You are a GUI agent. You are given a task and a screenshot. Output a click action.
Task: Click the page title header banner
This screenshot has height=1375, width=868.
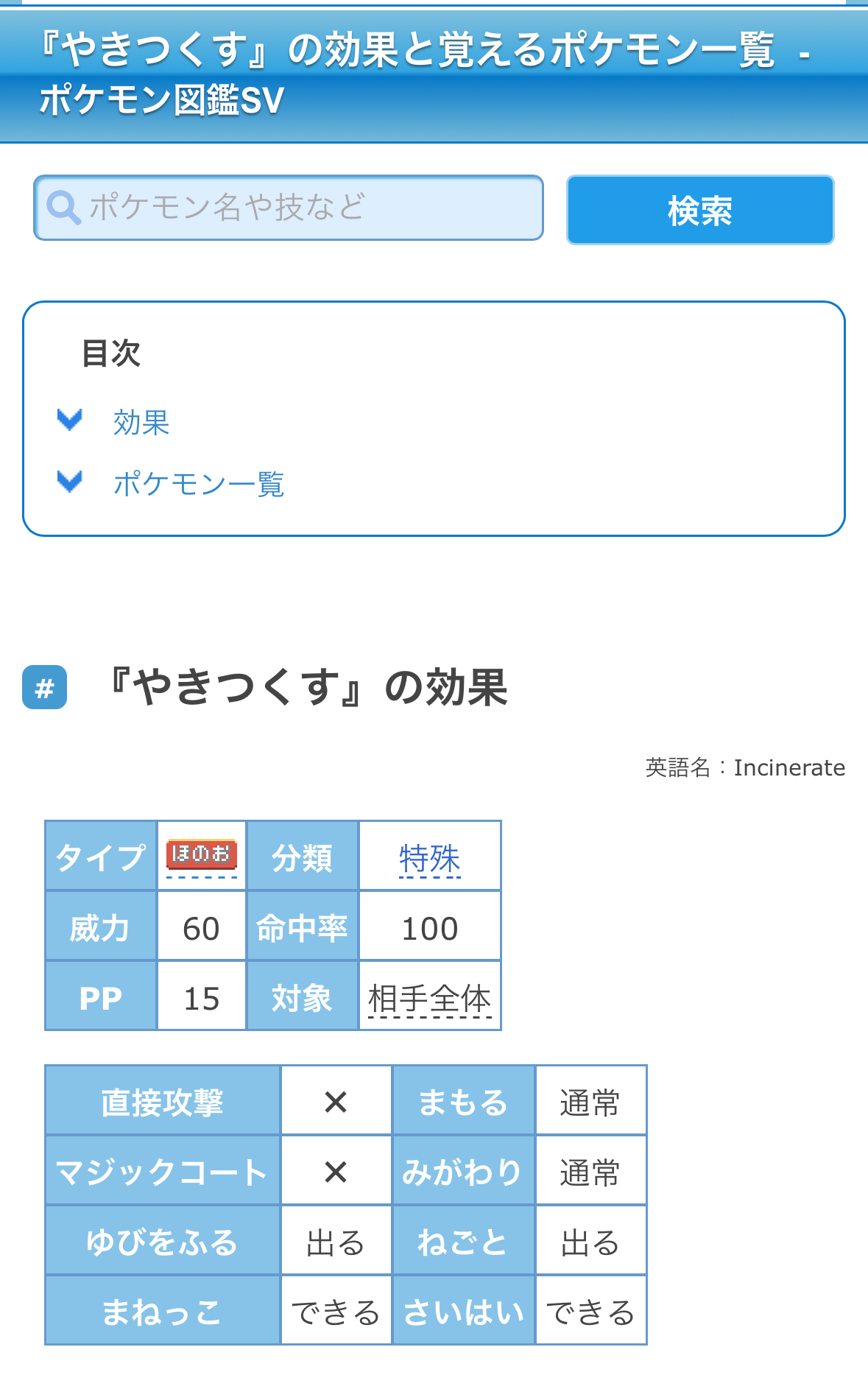pyautogui.click(x=434, y=75)
